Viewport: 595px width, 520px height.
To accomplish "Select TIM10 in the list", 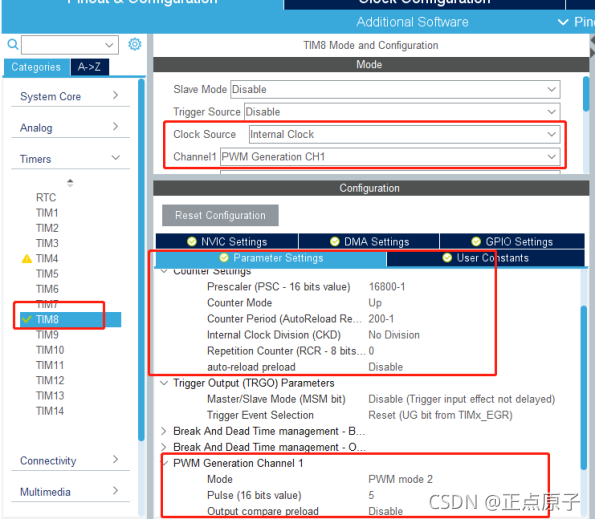I will (50, 350).
